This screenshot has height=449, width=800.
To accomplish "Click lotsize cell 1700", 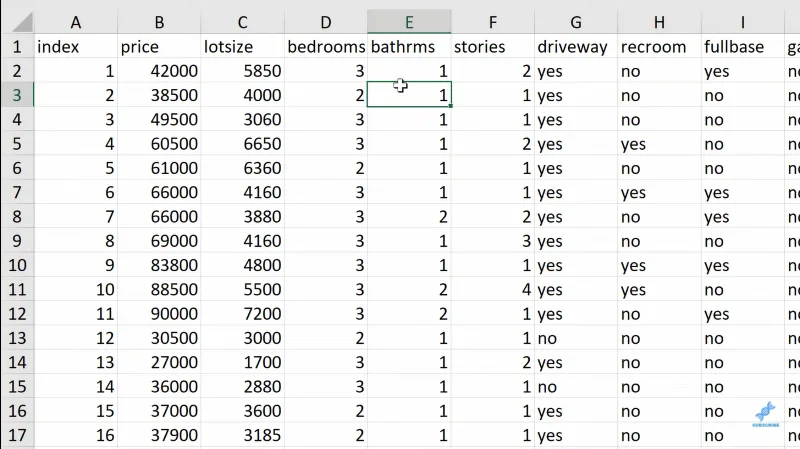I will pyautogui.click(x=242, y=362).
